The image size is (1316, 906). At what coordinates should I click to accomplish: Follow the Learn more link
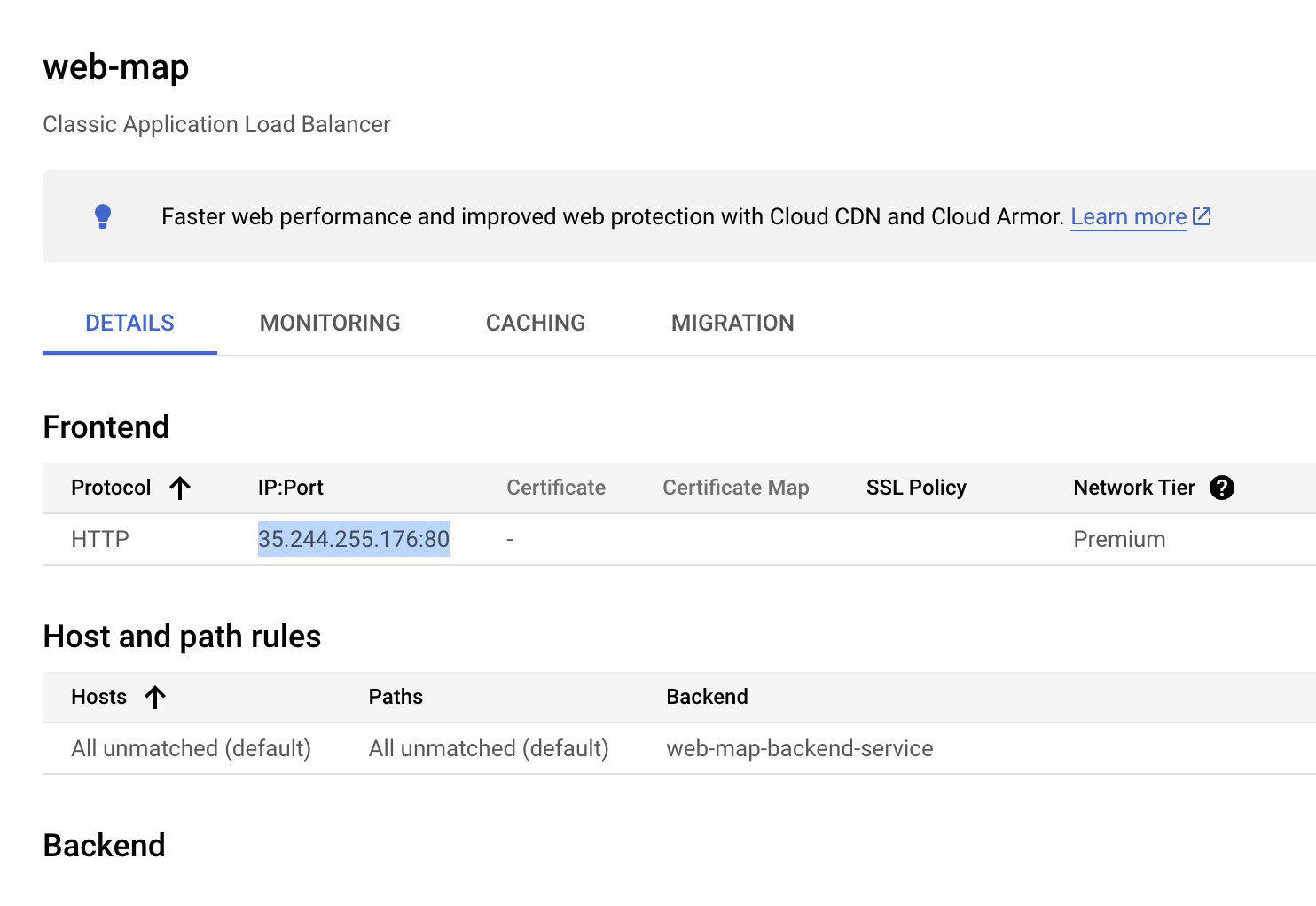pyautogui.click(x=1128, y=216)
